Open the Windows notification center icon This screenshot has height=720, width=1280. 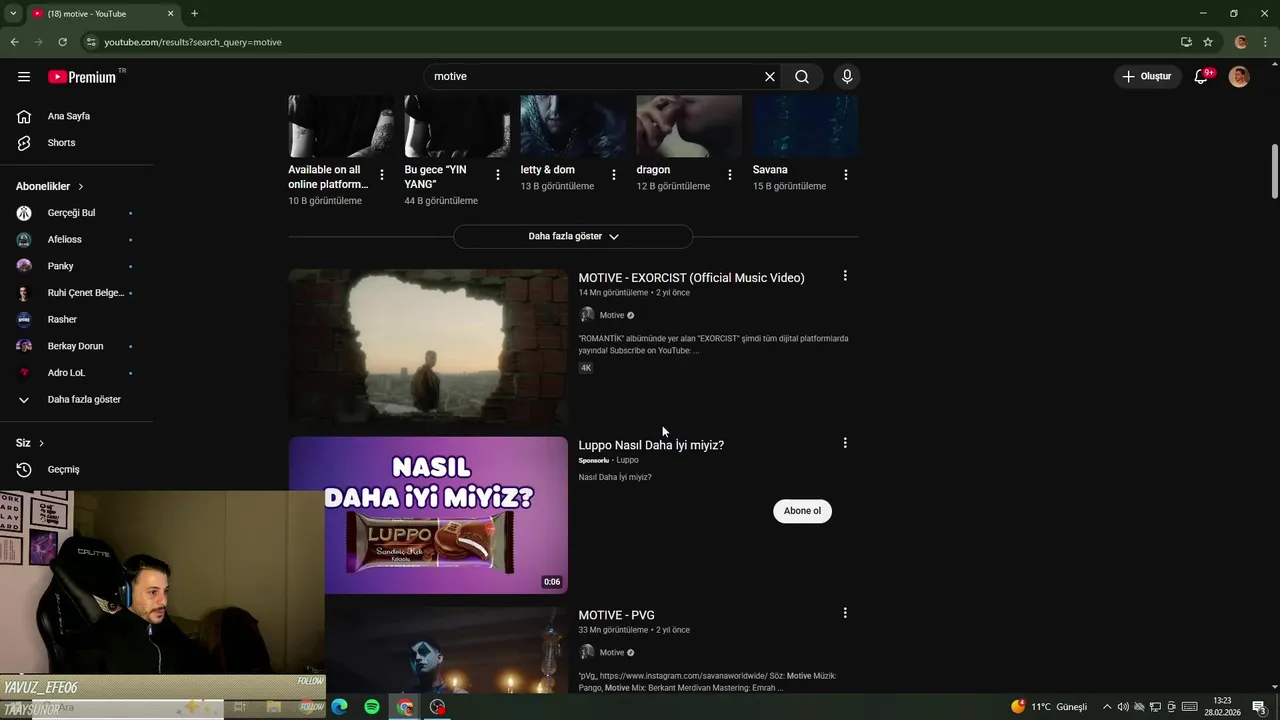click(x=1260, y=707)
